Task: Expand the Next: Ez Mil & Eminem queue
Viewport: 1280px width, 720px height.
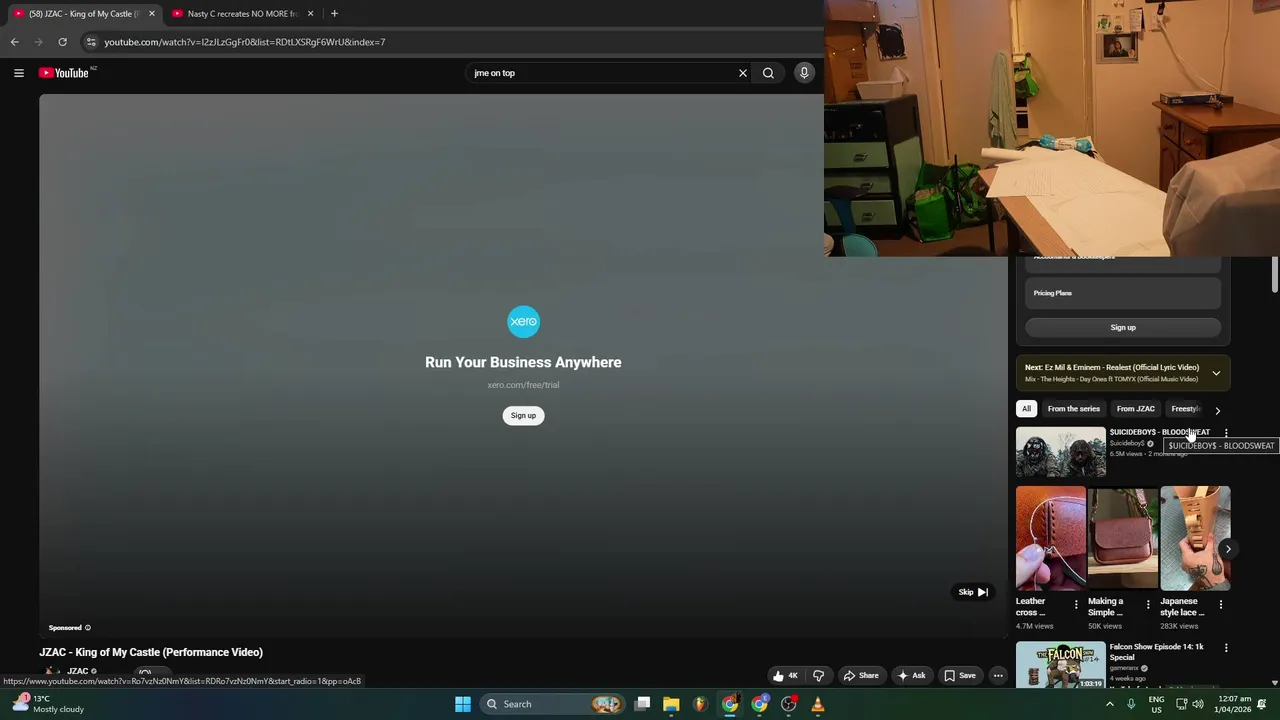Action: click(x=1216, y=373)
